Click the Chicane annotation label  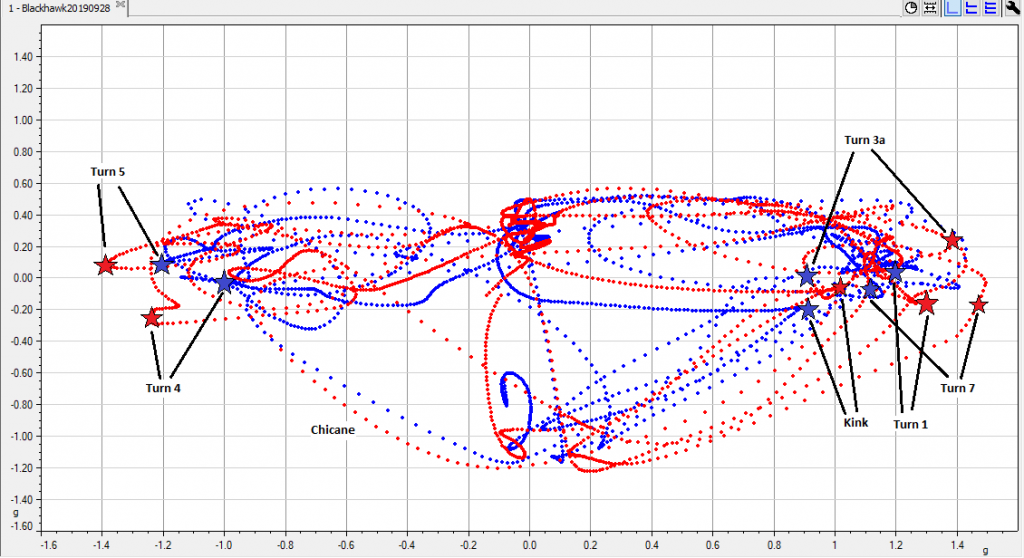point(333,428)
